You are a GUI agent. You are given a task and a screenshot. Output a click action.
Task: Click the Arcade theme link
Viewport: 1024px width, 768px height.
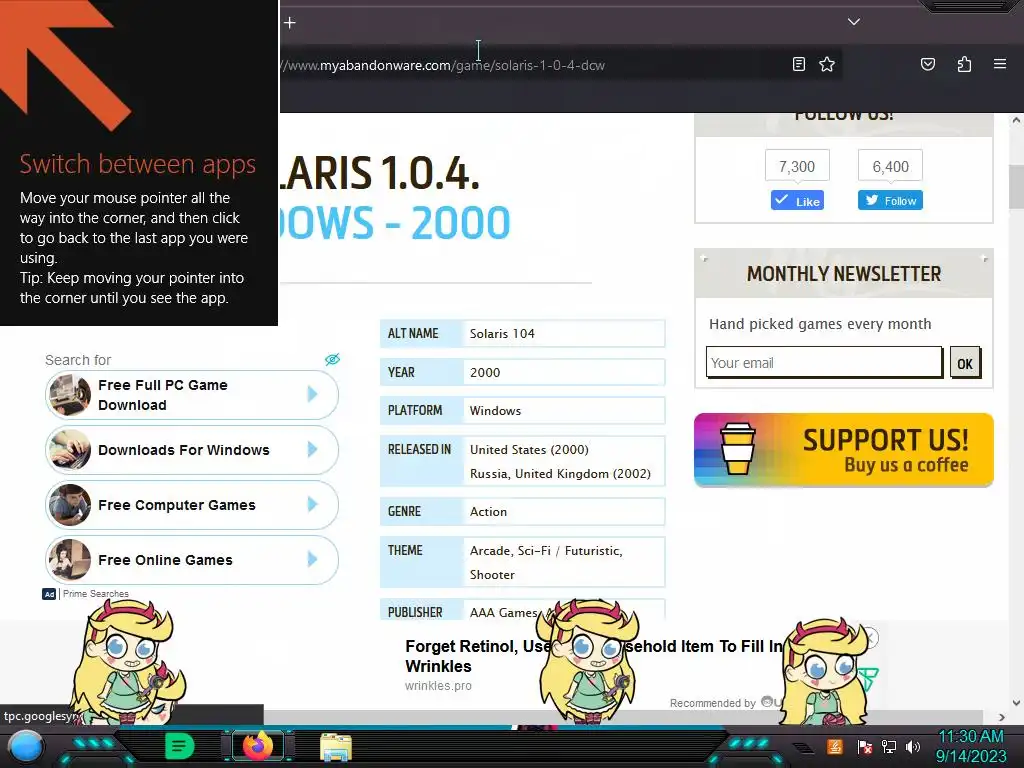tap(489, 551)
